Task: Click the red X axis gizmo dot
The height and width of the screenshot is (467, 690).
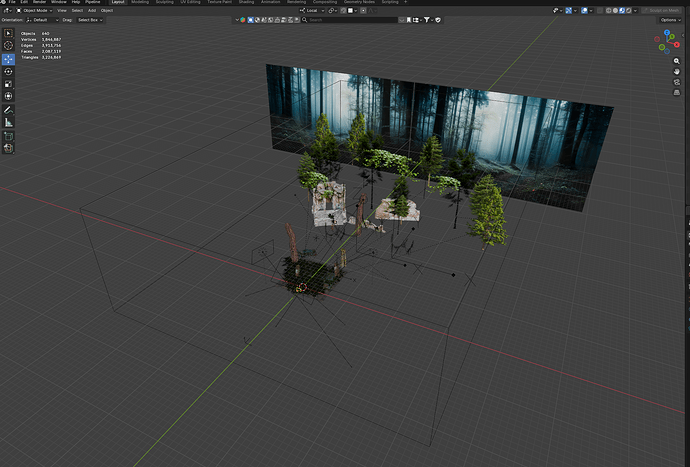Action: tap(677, 44)
